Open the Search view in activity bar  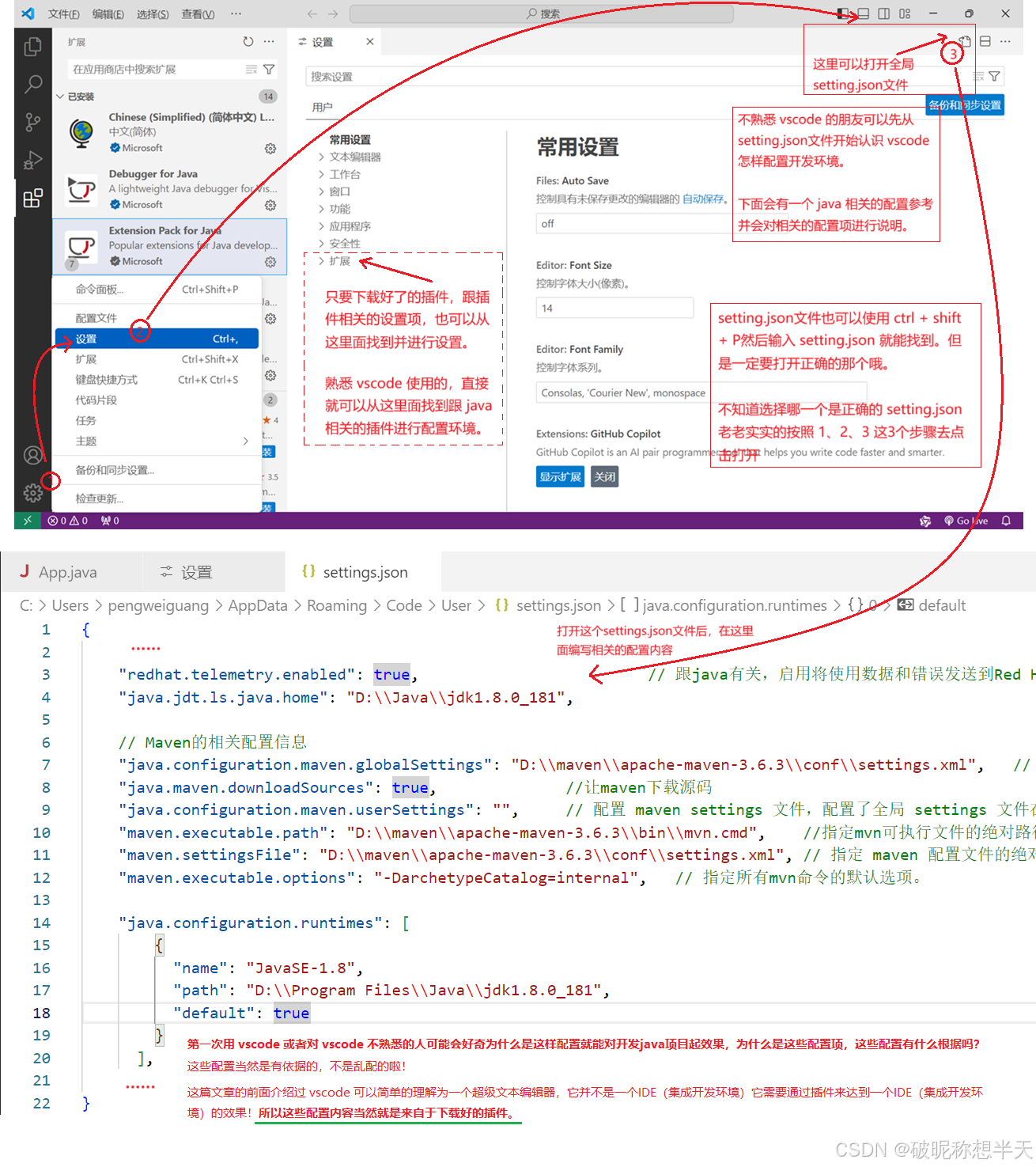[32, 84]
